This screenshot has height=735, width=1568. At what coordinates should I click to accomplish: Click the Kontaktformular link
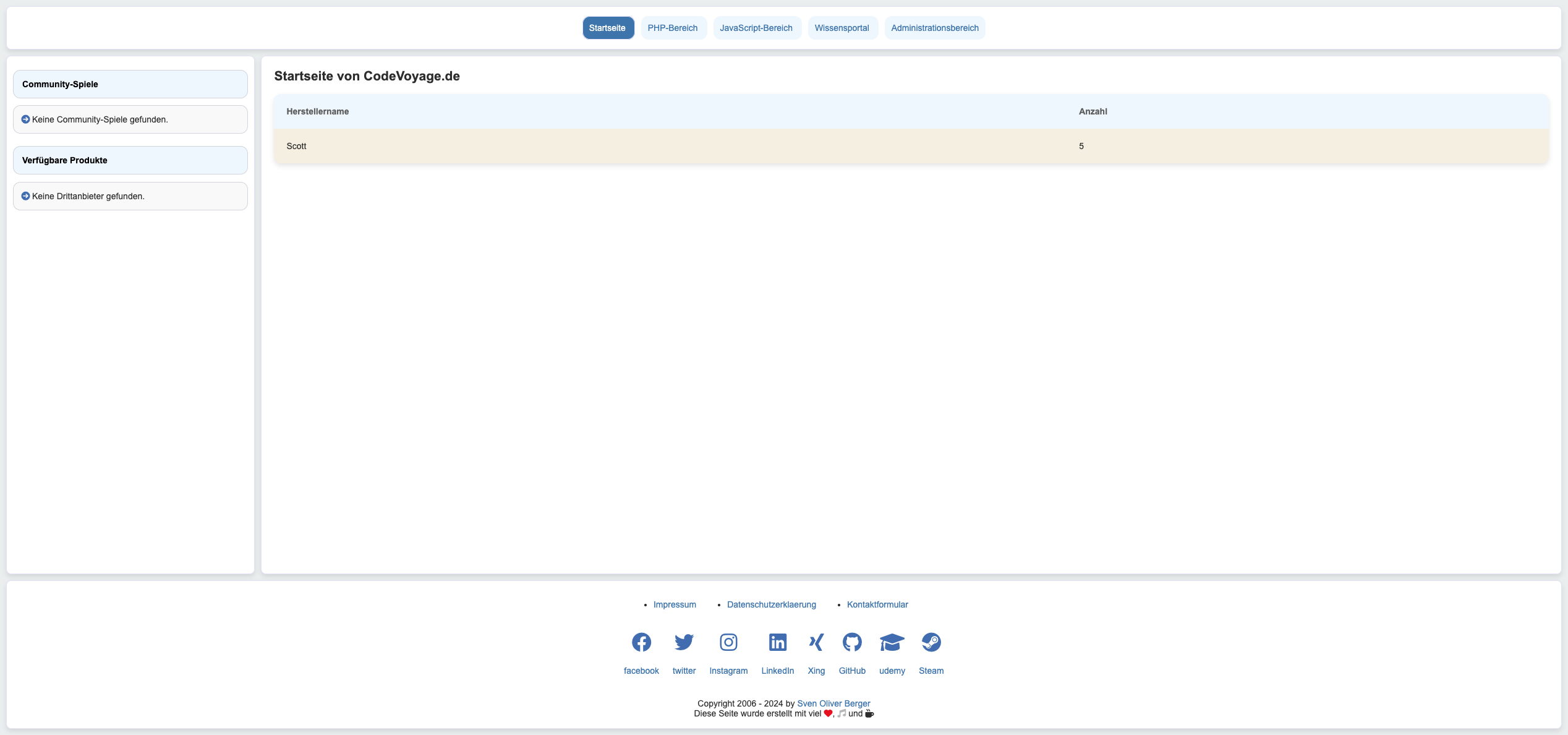[877, 604]
